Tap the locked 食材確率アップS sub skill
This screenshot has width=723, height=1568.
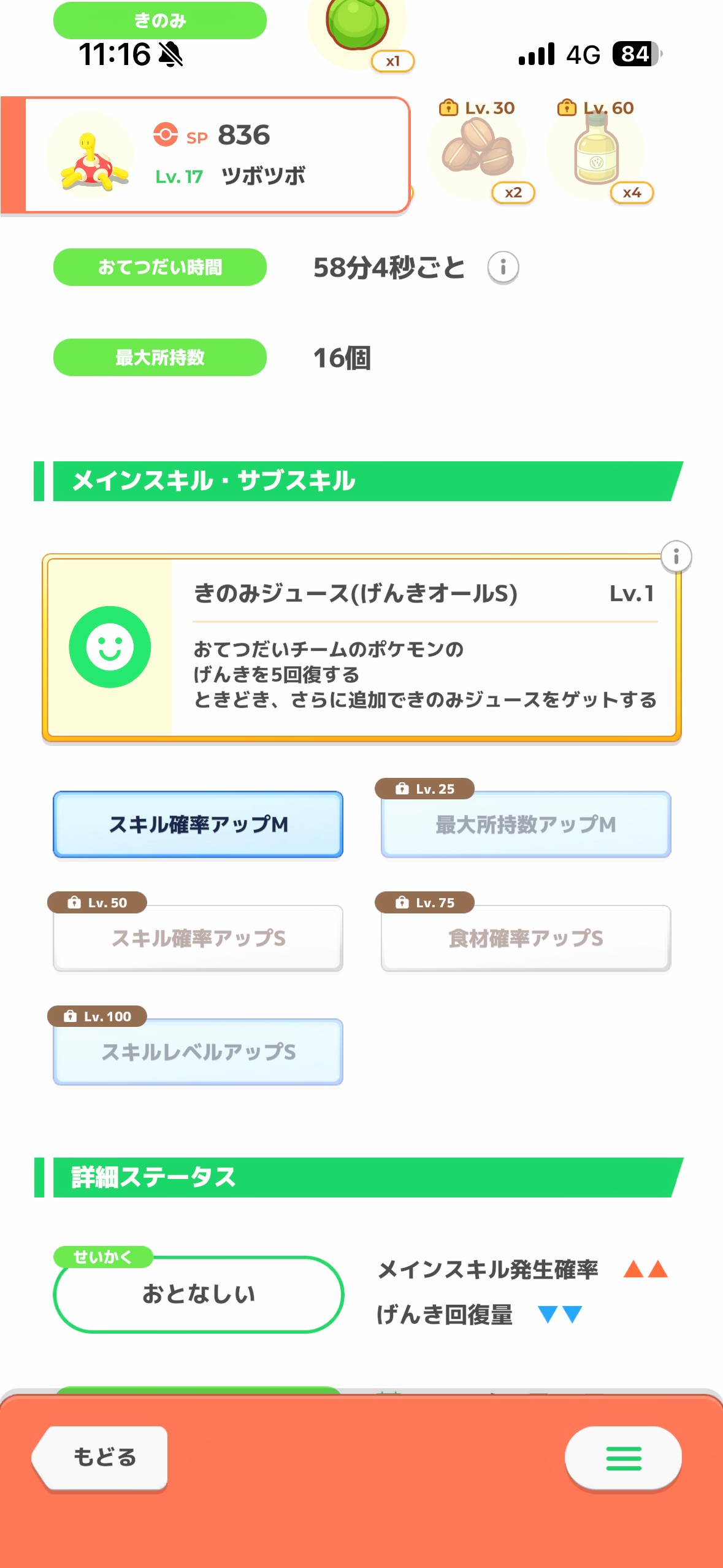[x=526, y=938]
